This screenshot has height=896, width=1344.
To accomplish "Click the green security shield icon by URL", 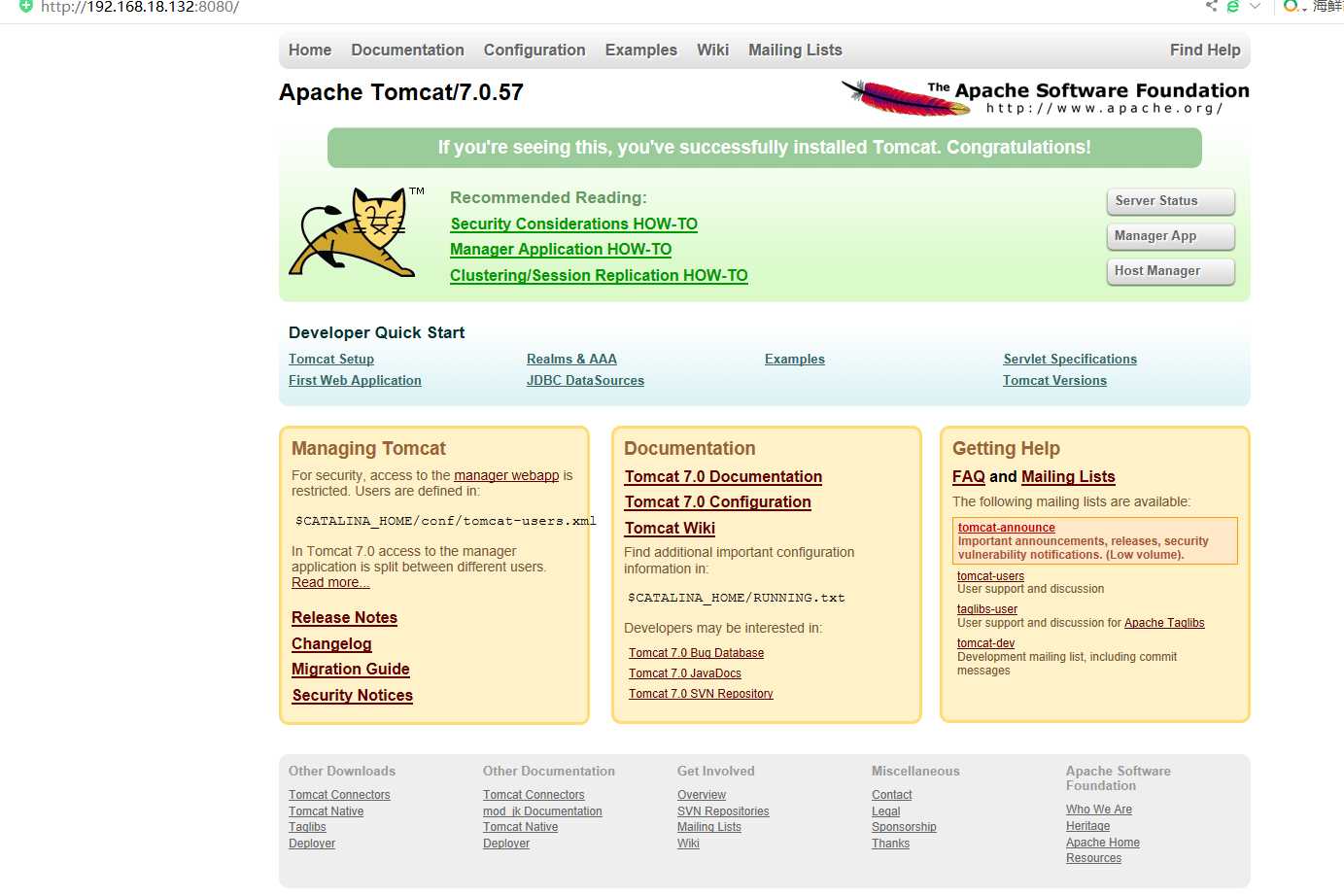I will pyautogui.click(x=26, y=6).
